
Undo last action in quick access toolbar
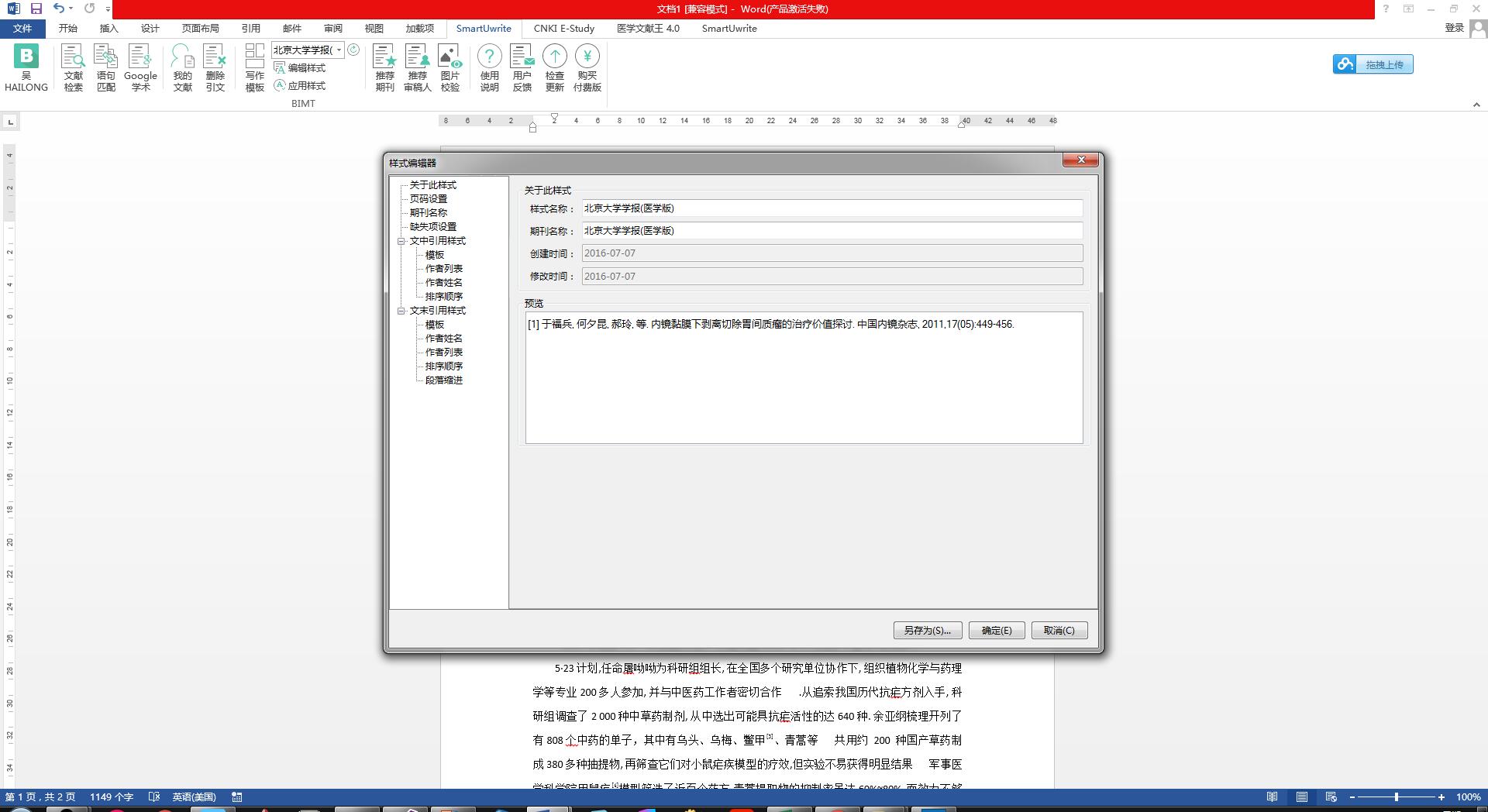tap(59, 9)
